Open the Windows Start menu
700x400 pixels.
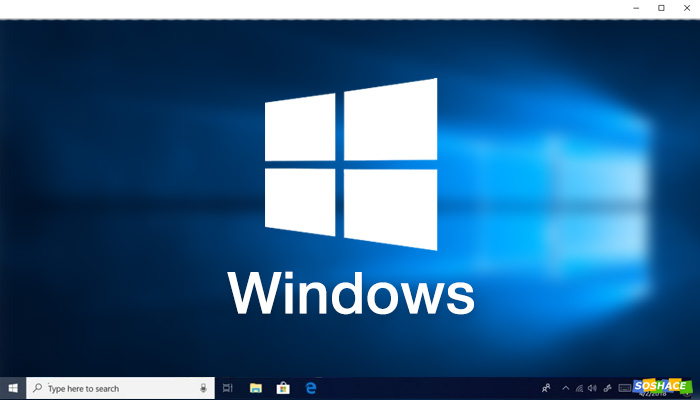(13, 388)
